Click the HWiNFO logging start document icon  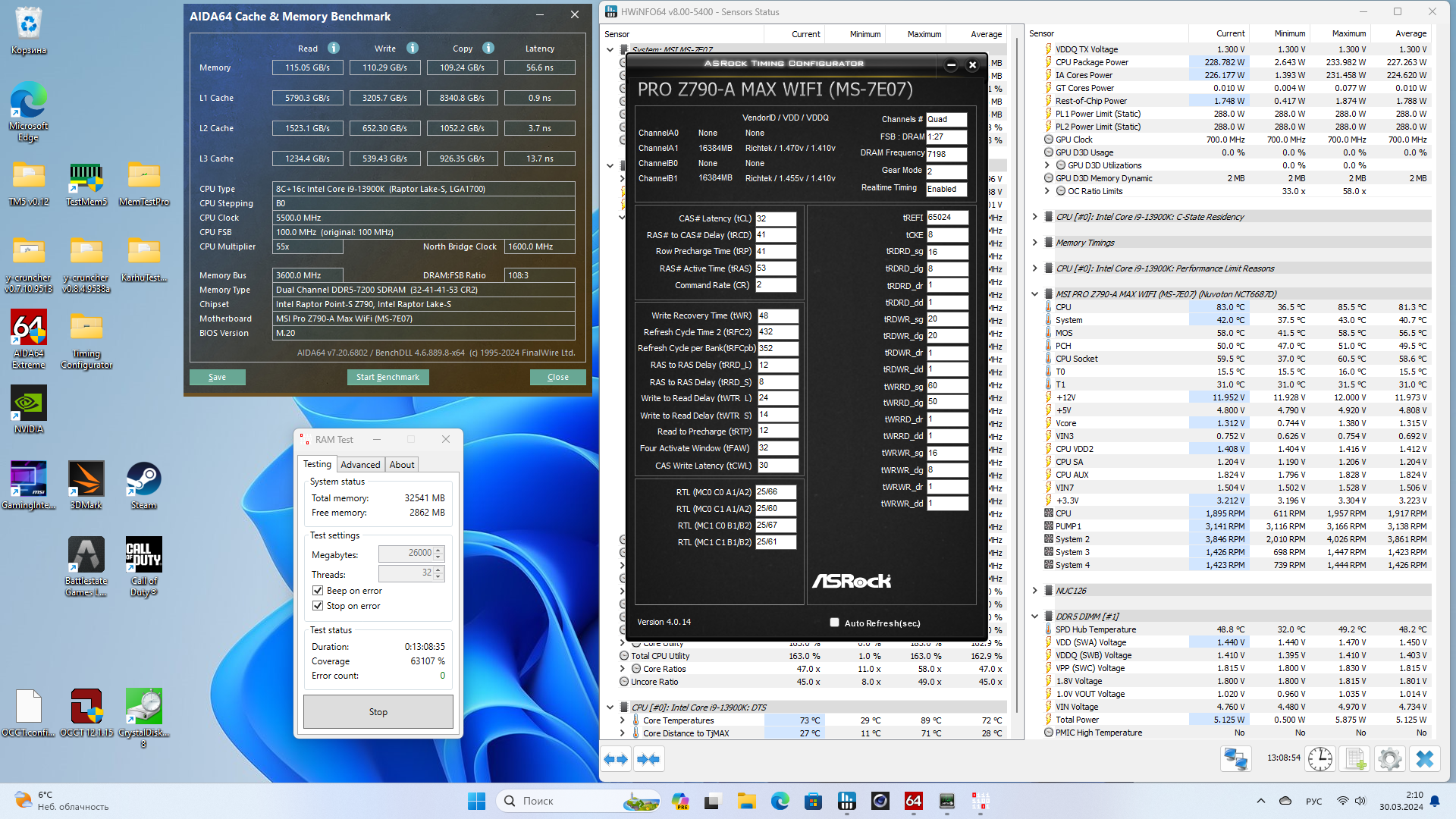(x=1355, y=758)
